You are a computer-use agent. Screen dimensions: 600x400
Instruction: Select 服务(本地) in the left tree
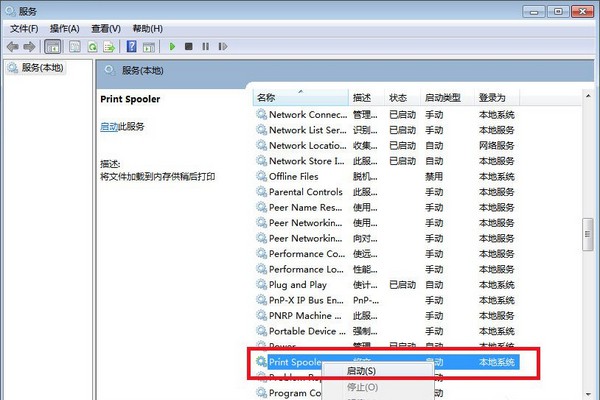(x=41, y=68)
